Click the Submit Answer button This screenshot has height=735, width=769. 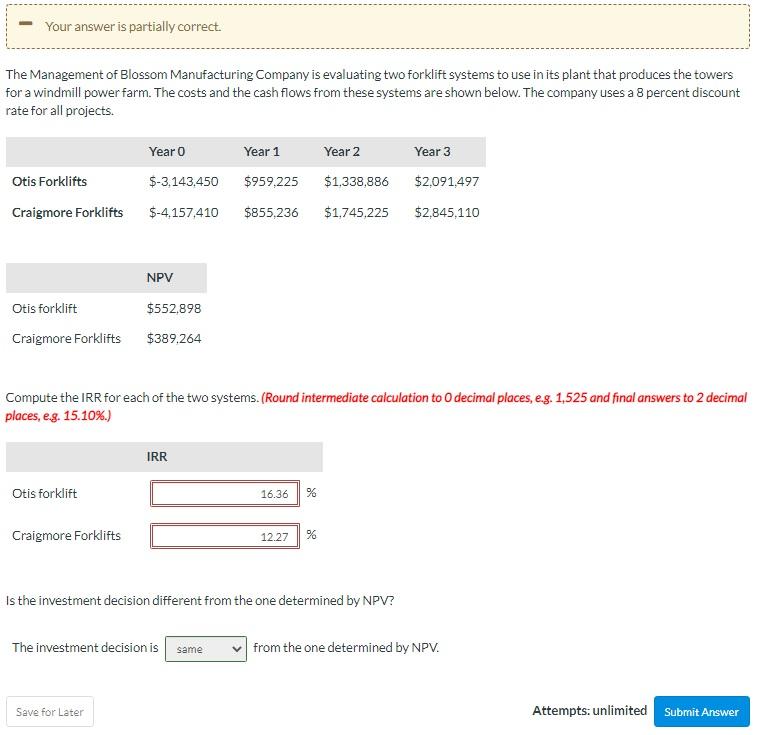pos(701,711)
